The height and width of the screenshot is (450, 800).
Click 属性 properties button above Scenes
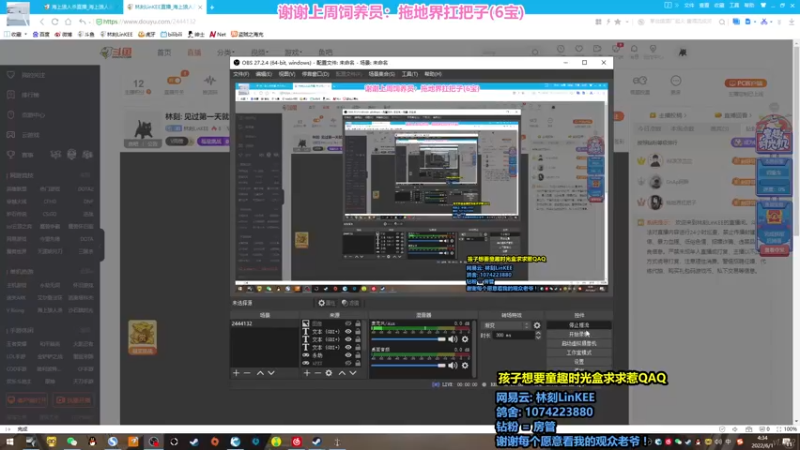click(327, 303)
